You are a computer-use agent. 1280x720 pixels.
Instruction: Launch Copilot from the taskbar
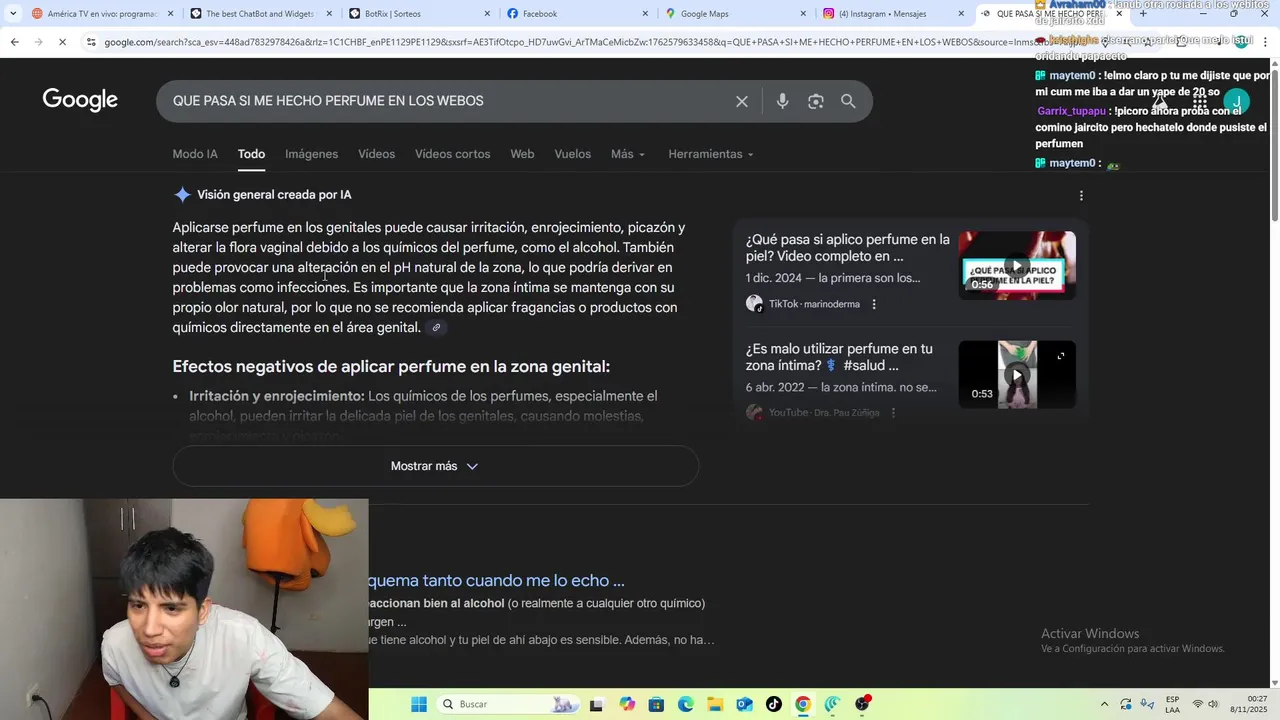pos(627,704)
